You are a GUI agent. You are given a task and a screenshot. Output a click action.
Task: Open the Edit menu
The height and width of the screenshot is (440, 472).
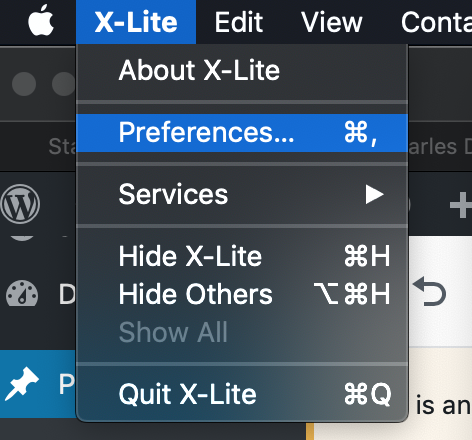point(239,22)
